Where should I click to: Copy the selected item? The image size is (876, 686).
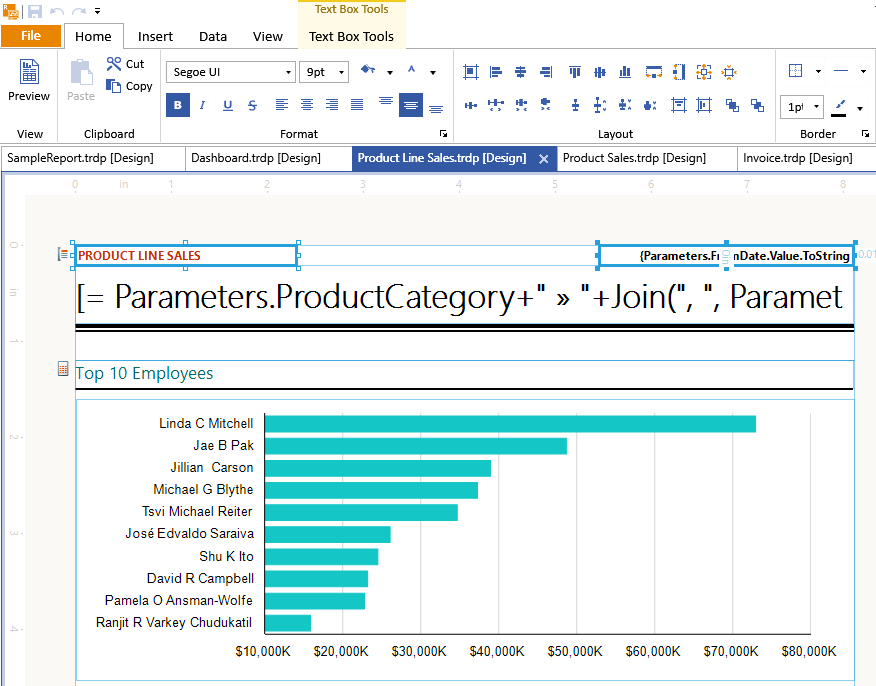129,86
